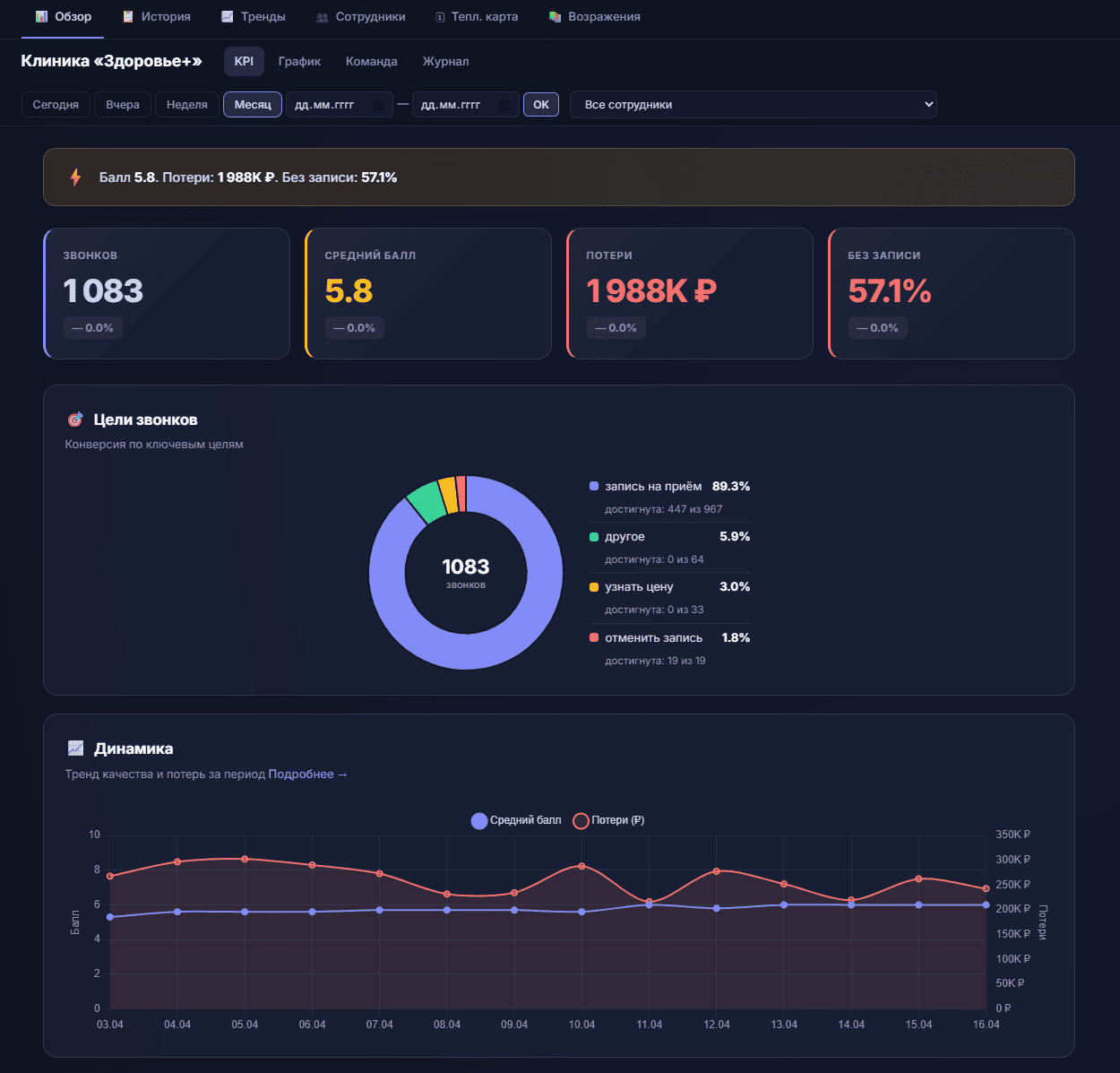
Task: Open the Подробнее link in Динамика
Action: click(x=306, y=774)
